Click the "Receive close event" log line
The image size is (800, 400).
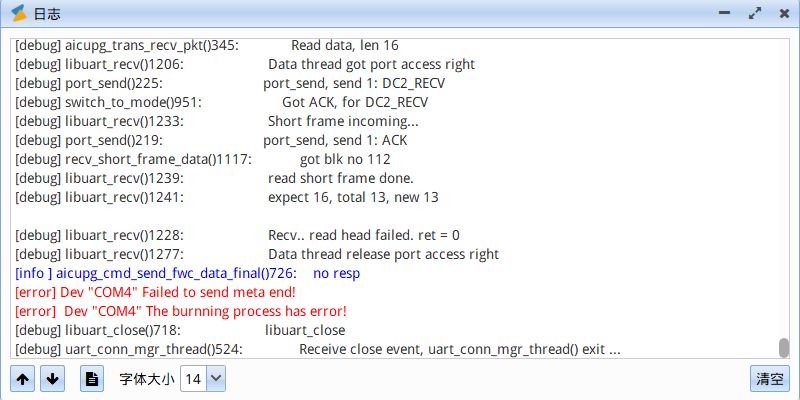pos(318,349)
